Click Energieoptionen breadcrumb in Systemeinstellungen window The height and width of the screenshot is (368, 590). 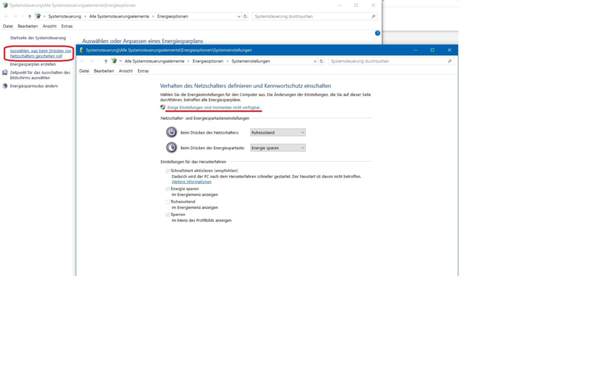[208, 61]
